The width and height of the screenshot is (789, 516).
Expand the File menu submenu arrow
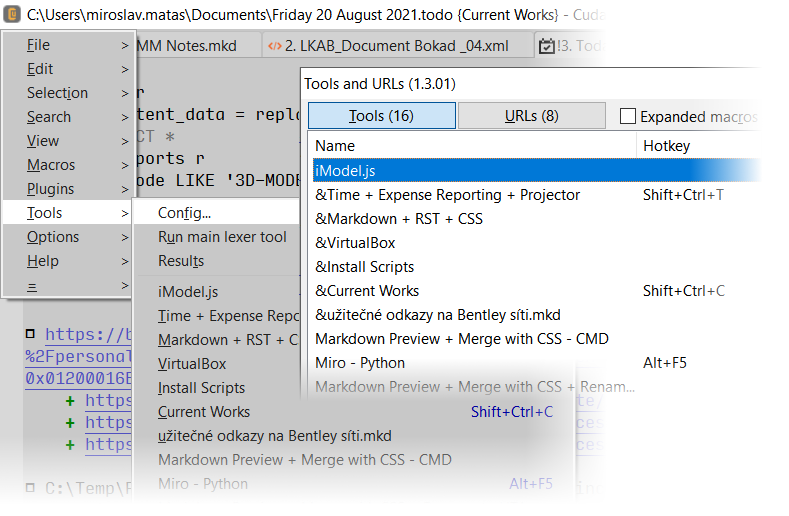125,45
